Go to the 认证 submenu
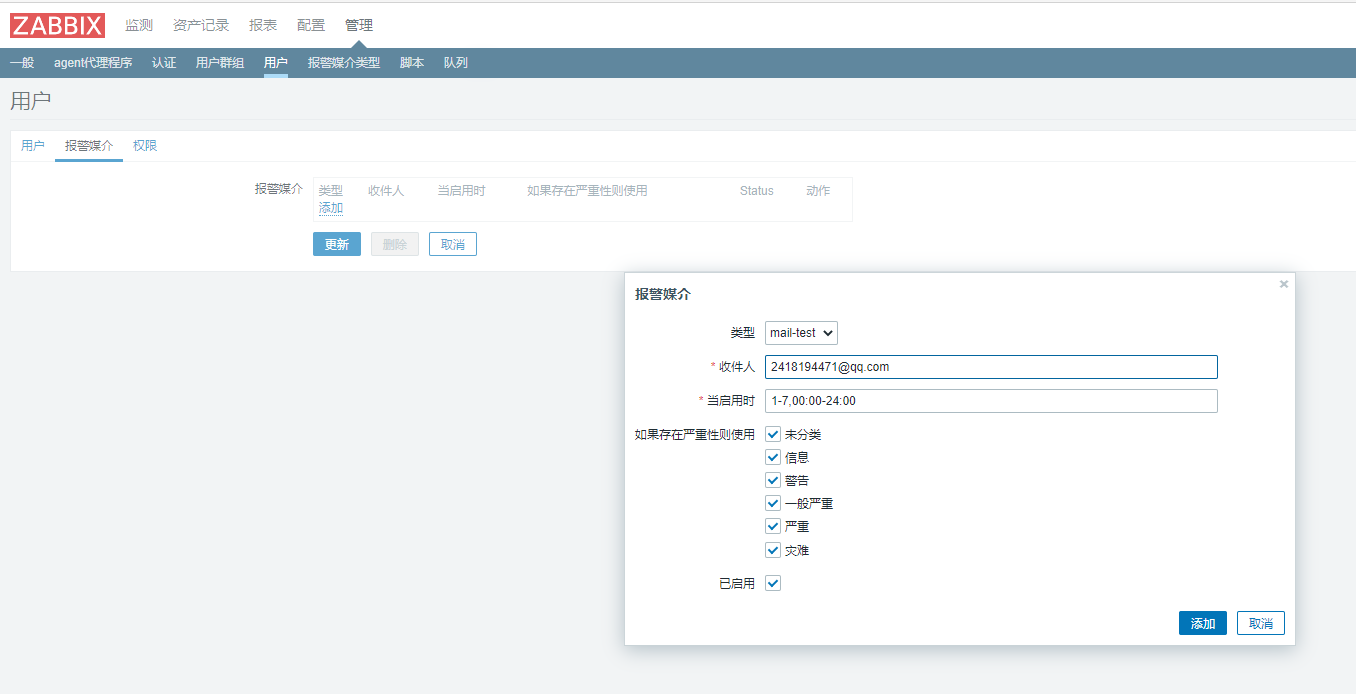Screen dimensions: 1356x694 [164, 63]
